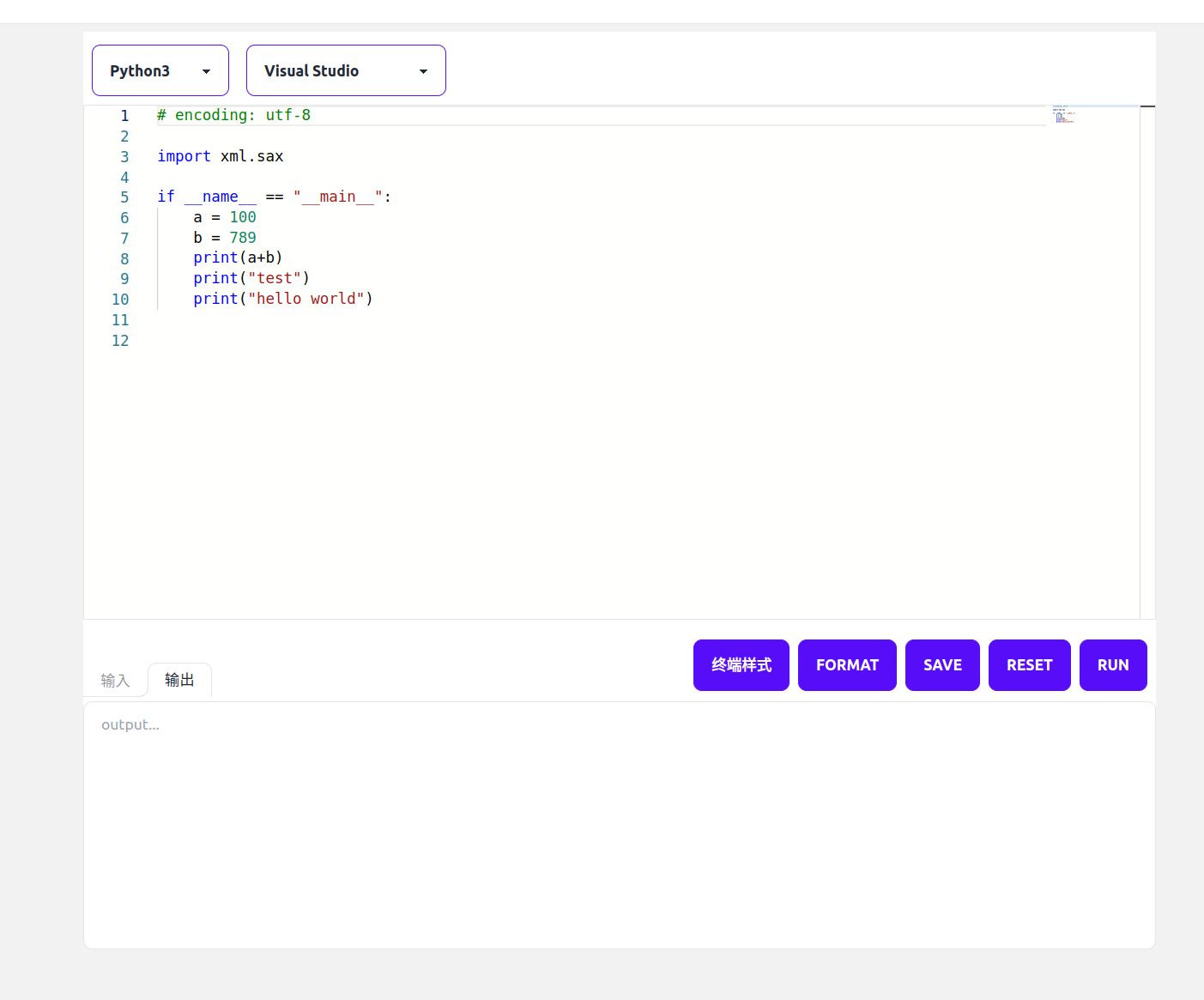Click the caret arrow beside Visual Studio
The height and width of the screenshot is (1000, 1204).
(x=423, y=71)
